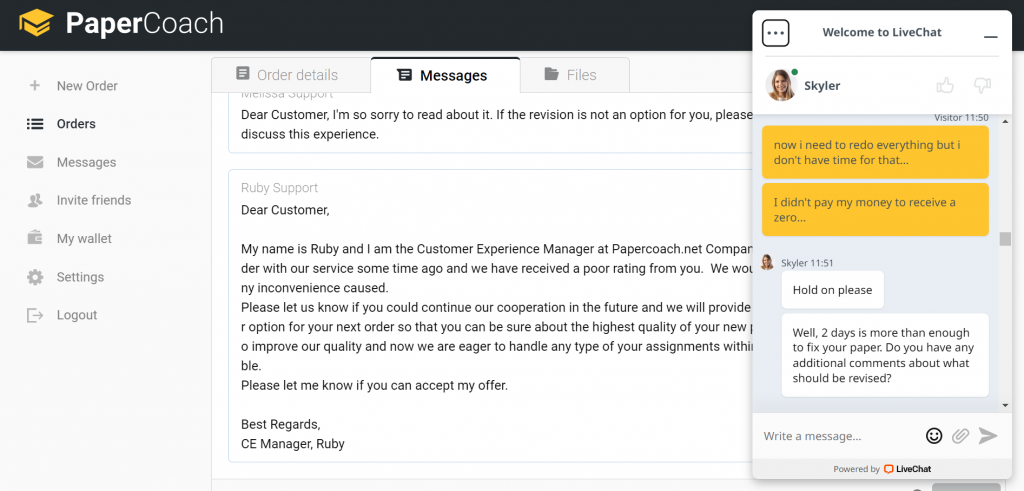The image size is (1024, 491).
Task: Send the chat message arrow
Action: pyautogui.click(x=988, y=436)
